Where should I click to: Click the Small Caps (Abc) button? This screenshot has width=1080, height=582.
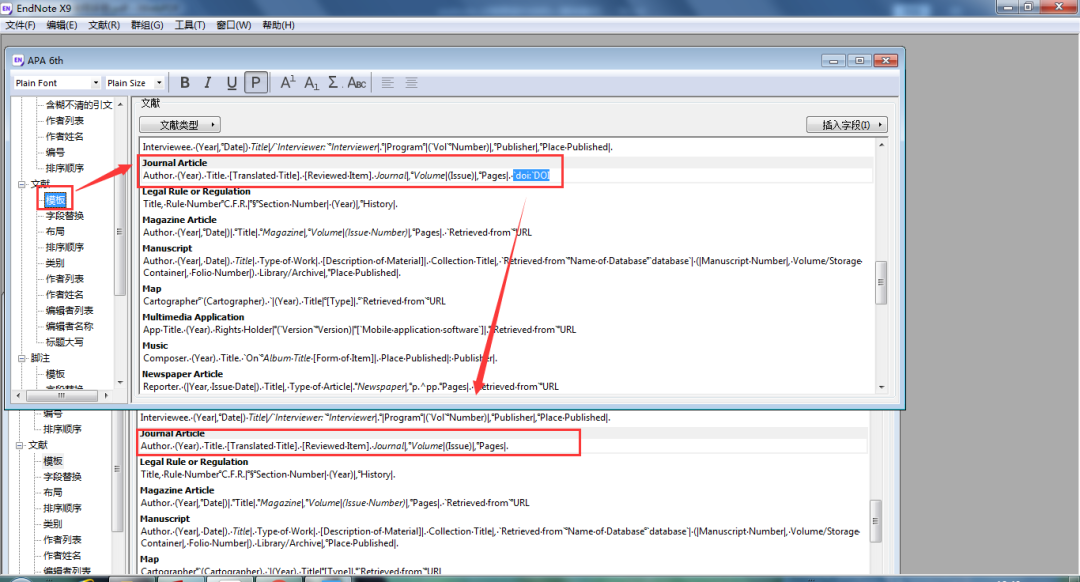coord(357,83)
